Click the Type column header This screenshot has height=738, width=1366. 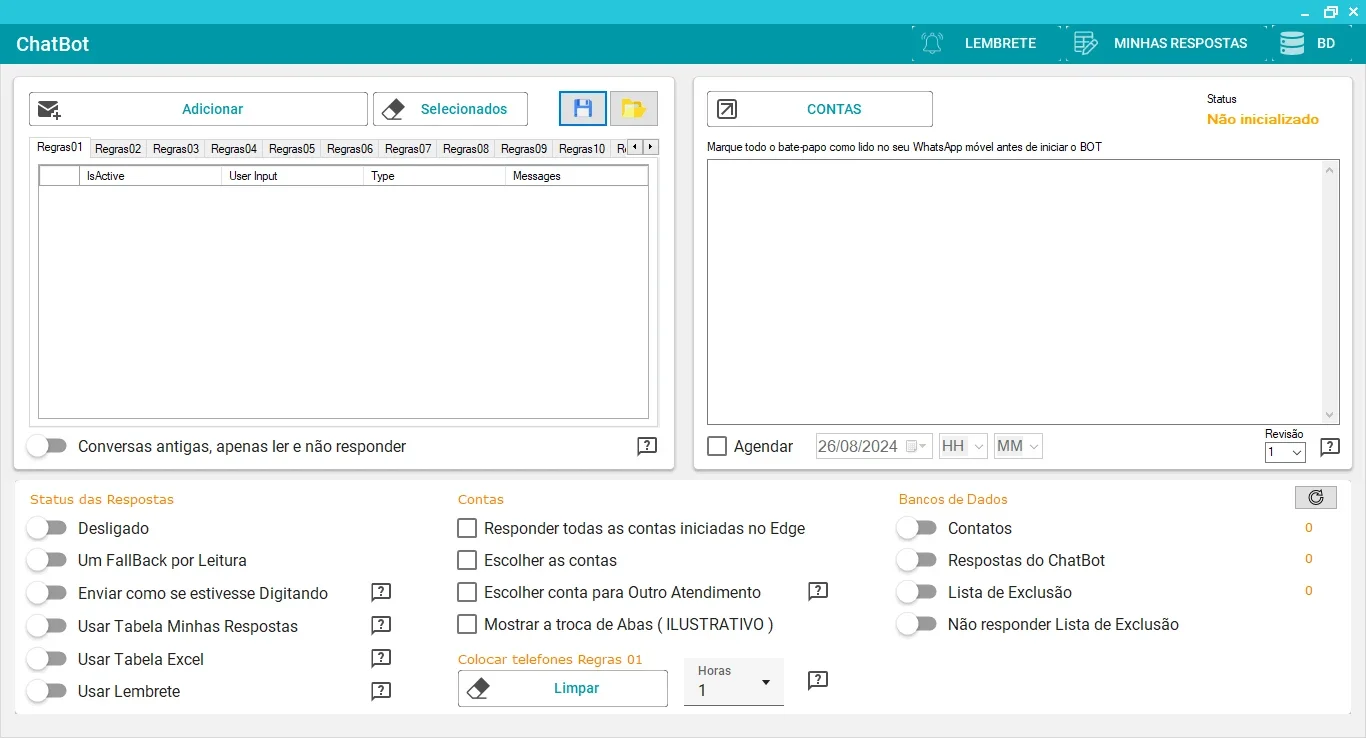tap(435, 176)
